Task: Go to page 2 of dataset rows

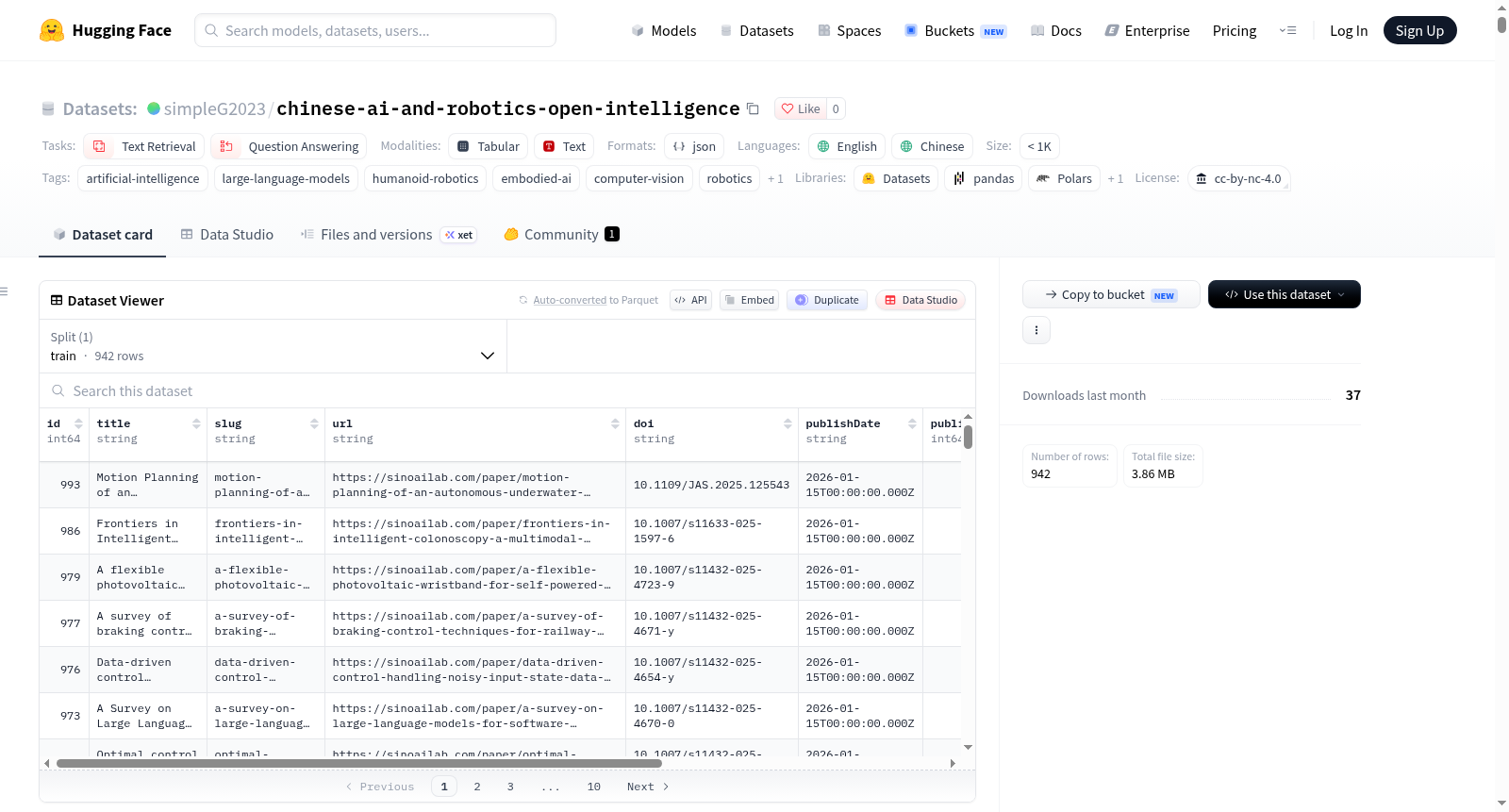Action: 477,787
